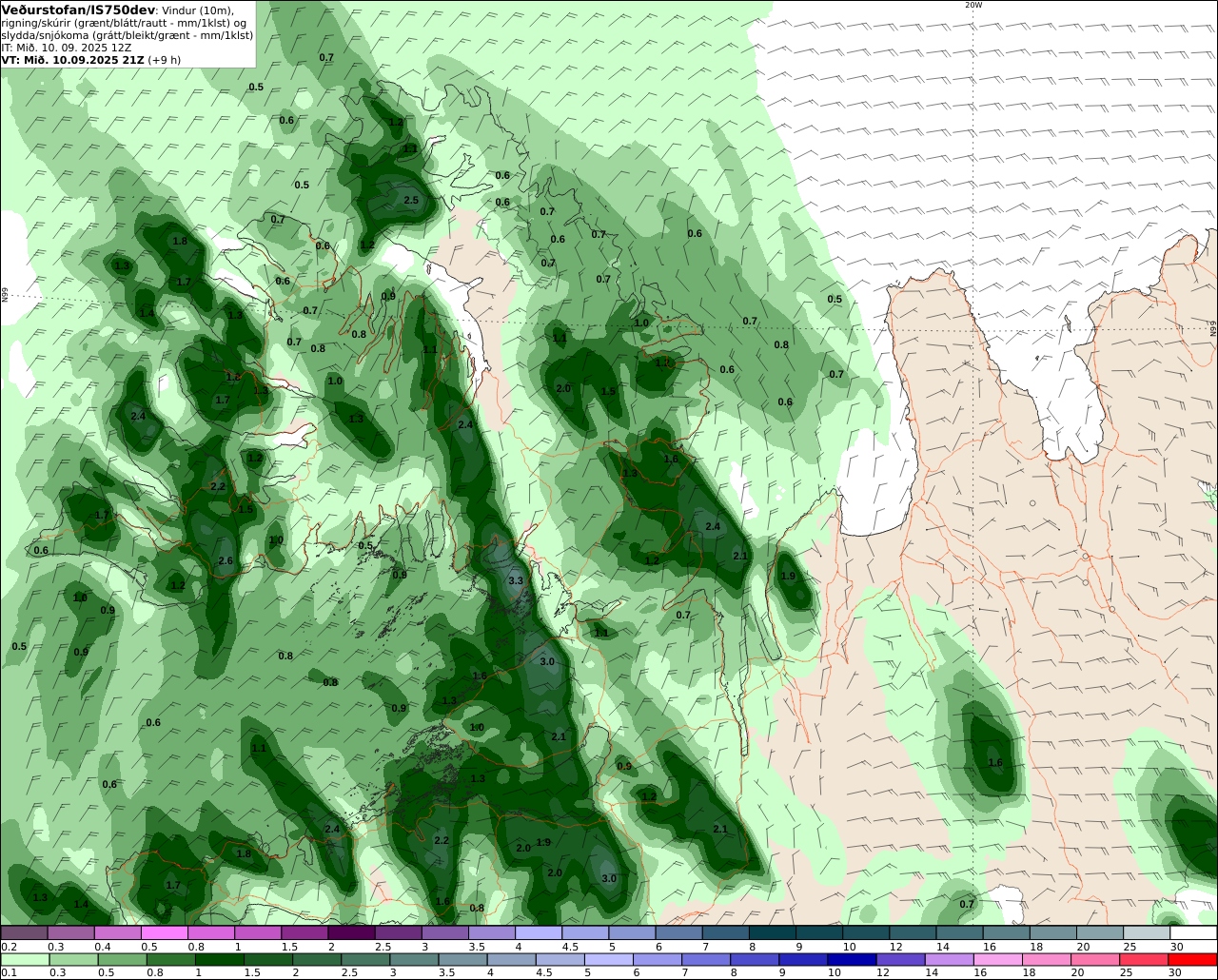
Task: Select the bright red swatch ending the rain legend
Action: coord(1193,959)
